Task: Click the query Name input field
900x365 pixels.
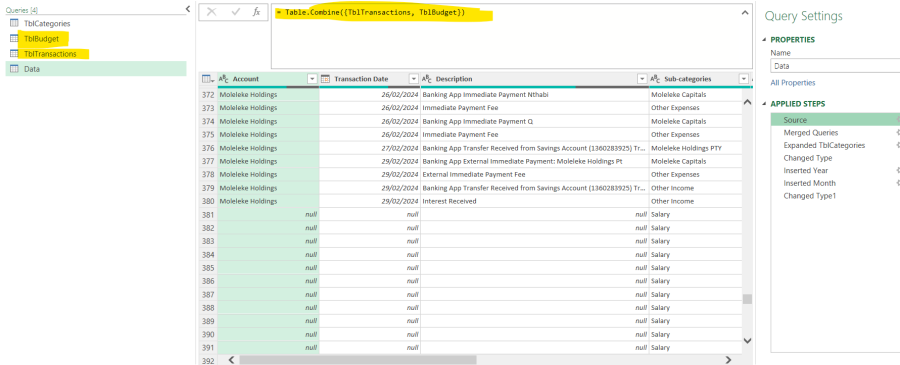Action: pos(835,66)
